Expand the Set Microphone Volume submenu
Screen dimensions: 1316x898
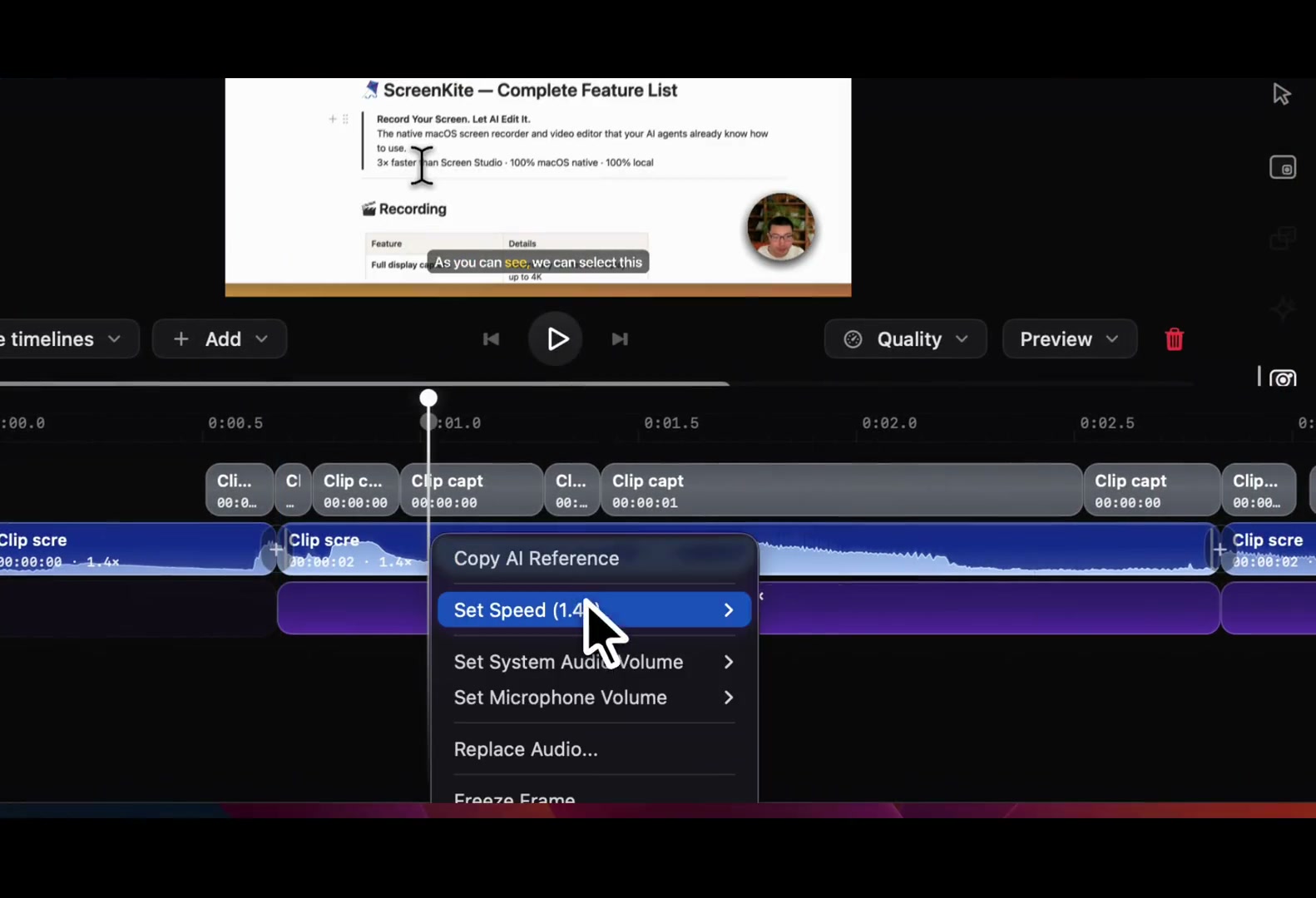(594, 698)
